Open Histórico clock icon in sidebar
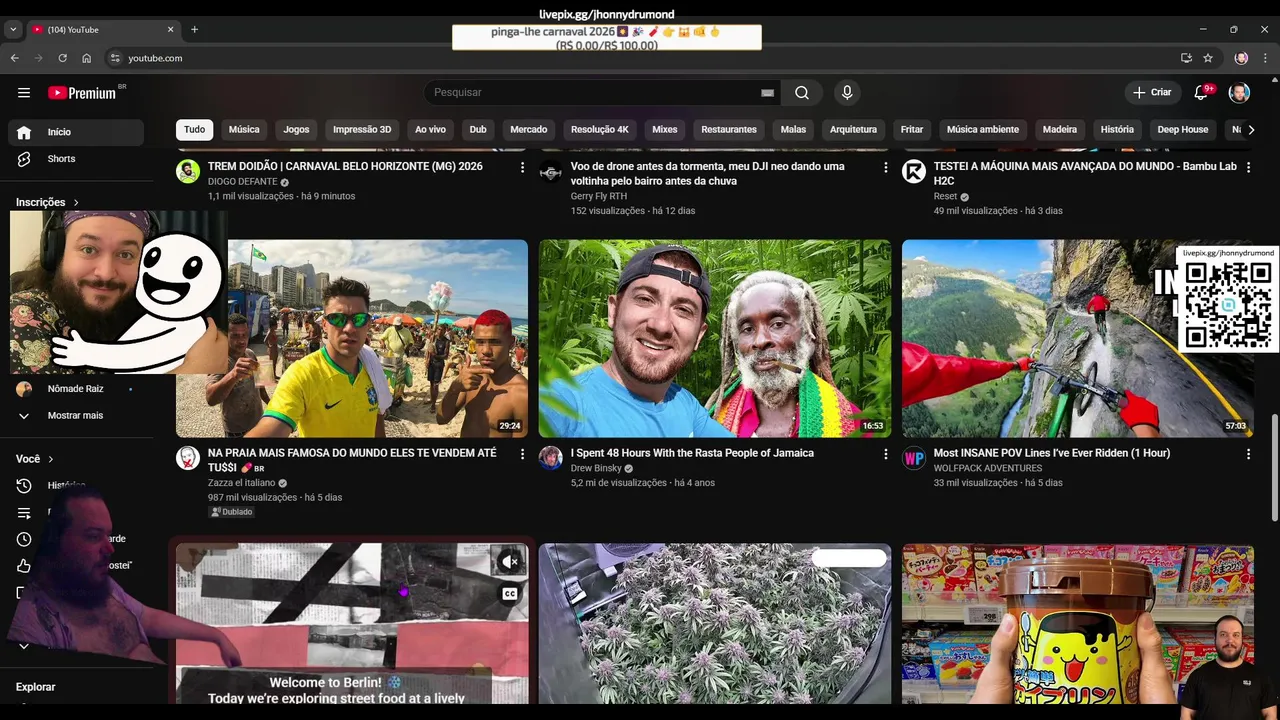This screenshot has height=720, width=1280. (x=24, y=486)
